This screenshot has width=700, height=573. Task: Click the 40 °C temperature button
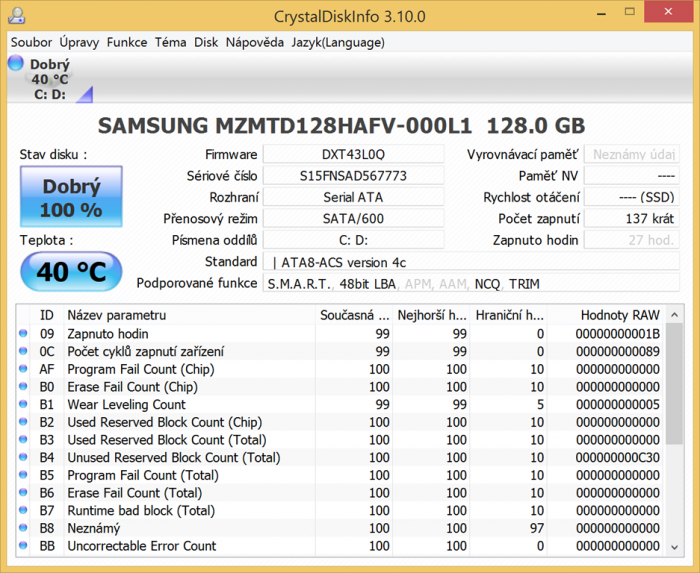pos(71,271)
